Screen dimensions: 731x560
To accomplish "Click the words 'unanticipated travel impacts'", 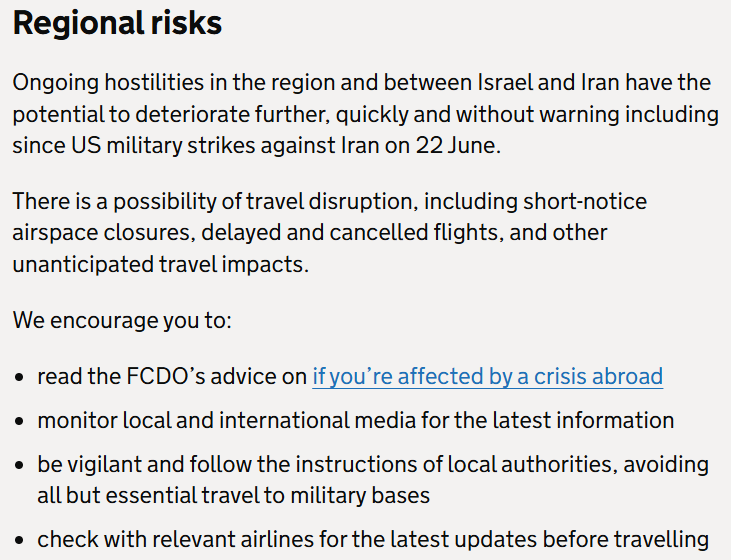I will (159, 264).
